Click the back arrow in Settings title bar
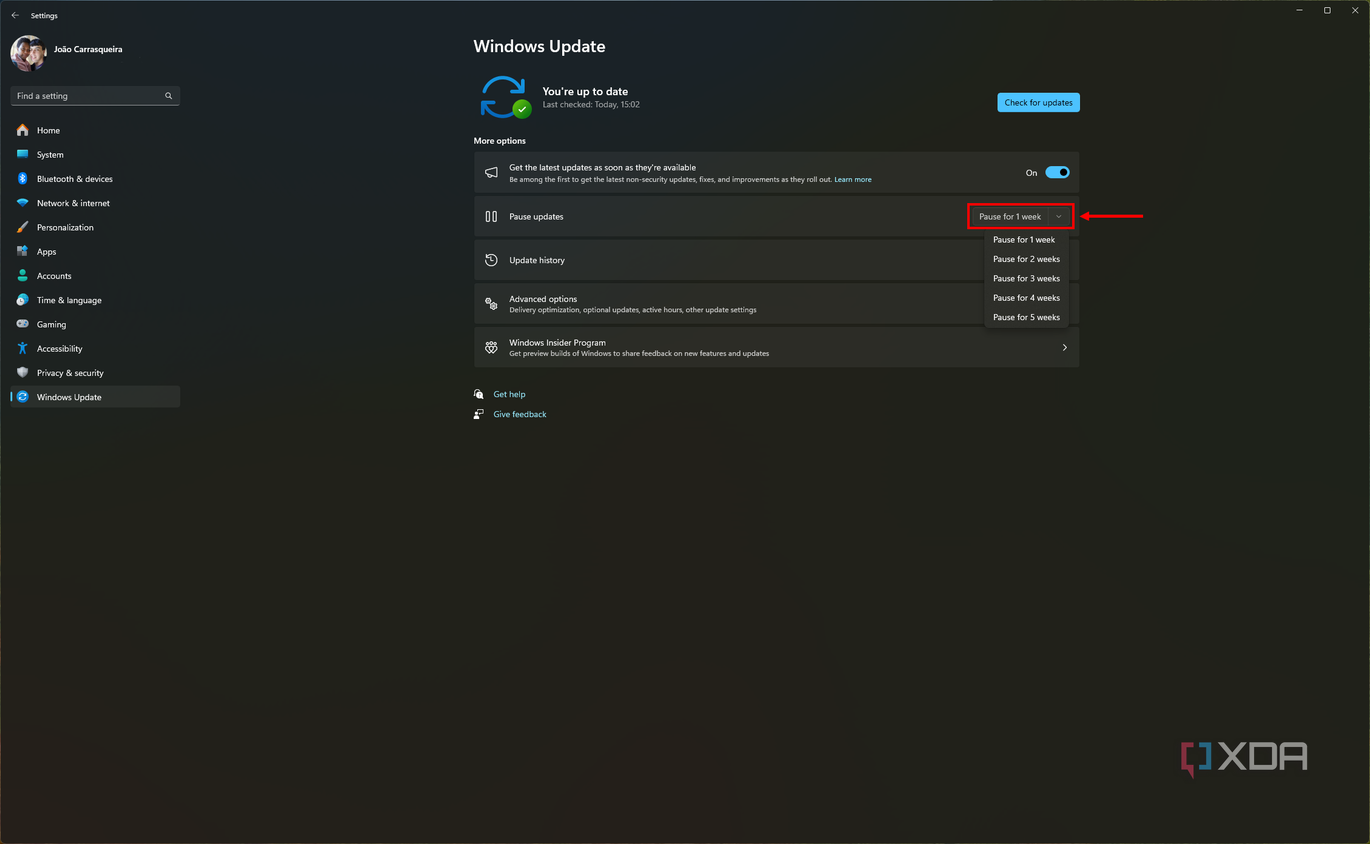1370x844 pixels. pyautogui.click(x=15, y=16)
